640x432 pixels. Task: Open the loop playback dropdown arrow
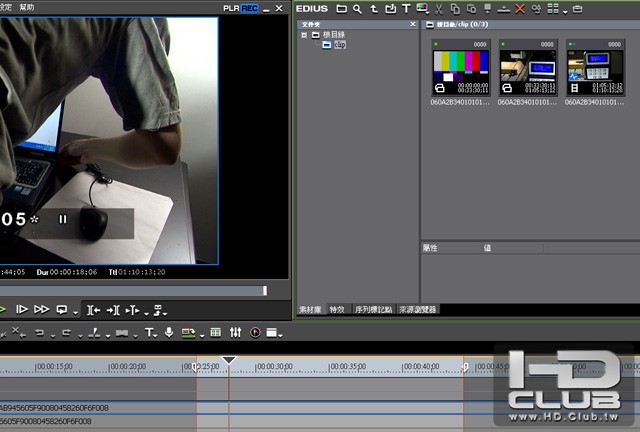coord(75,313)
